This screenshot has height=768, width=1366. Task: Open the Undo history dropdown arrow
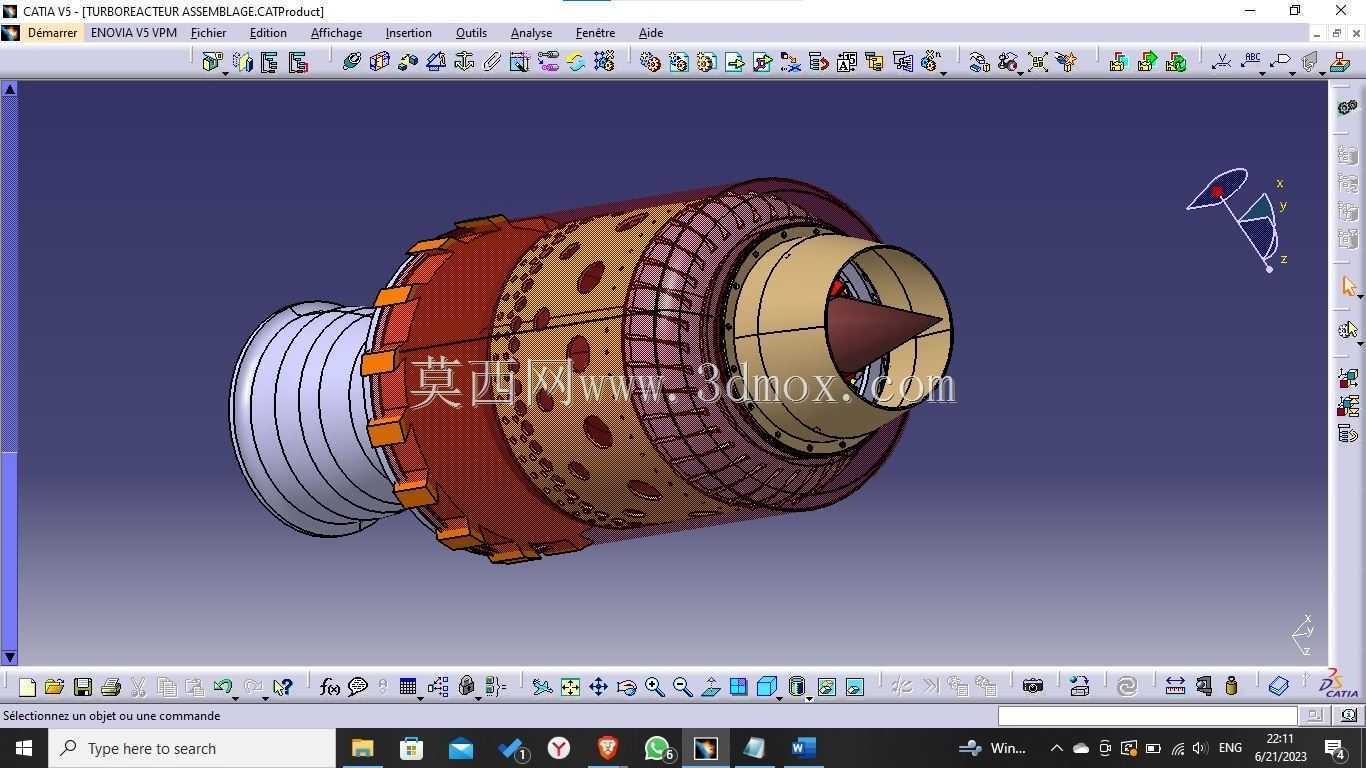tap(235, 697)
